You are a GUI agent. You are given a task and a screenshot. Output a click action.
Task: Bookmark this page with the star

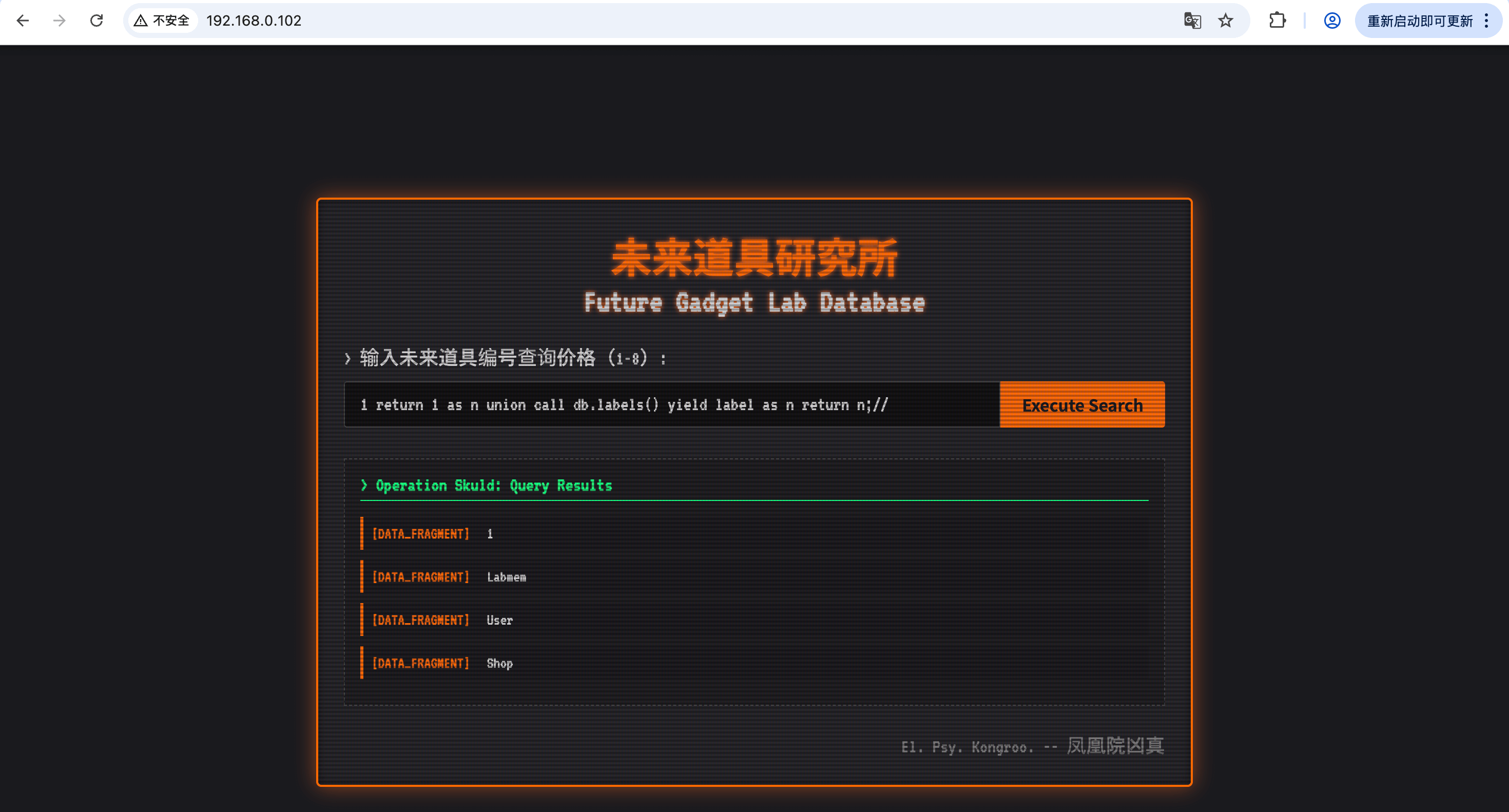click(1226, 21)
